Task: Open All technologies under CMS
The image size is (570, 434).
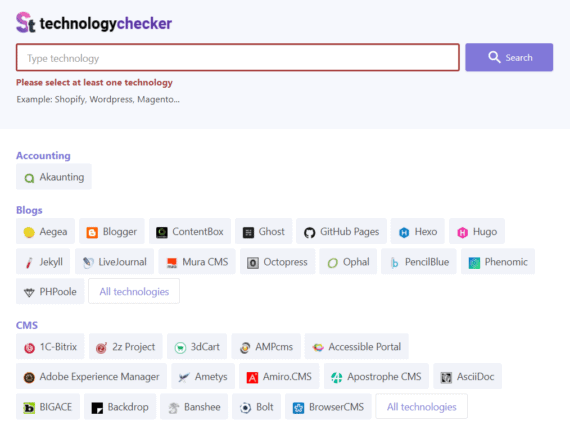Action: point(421,407)
